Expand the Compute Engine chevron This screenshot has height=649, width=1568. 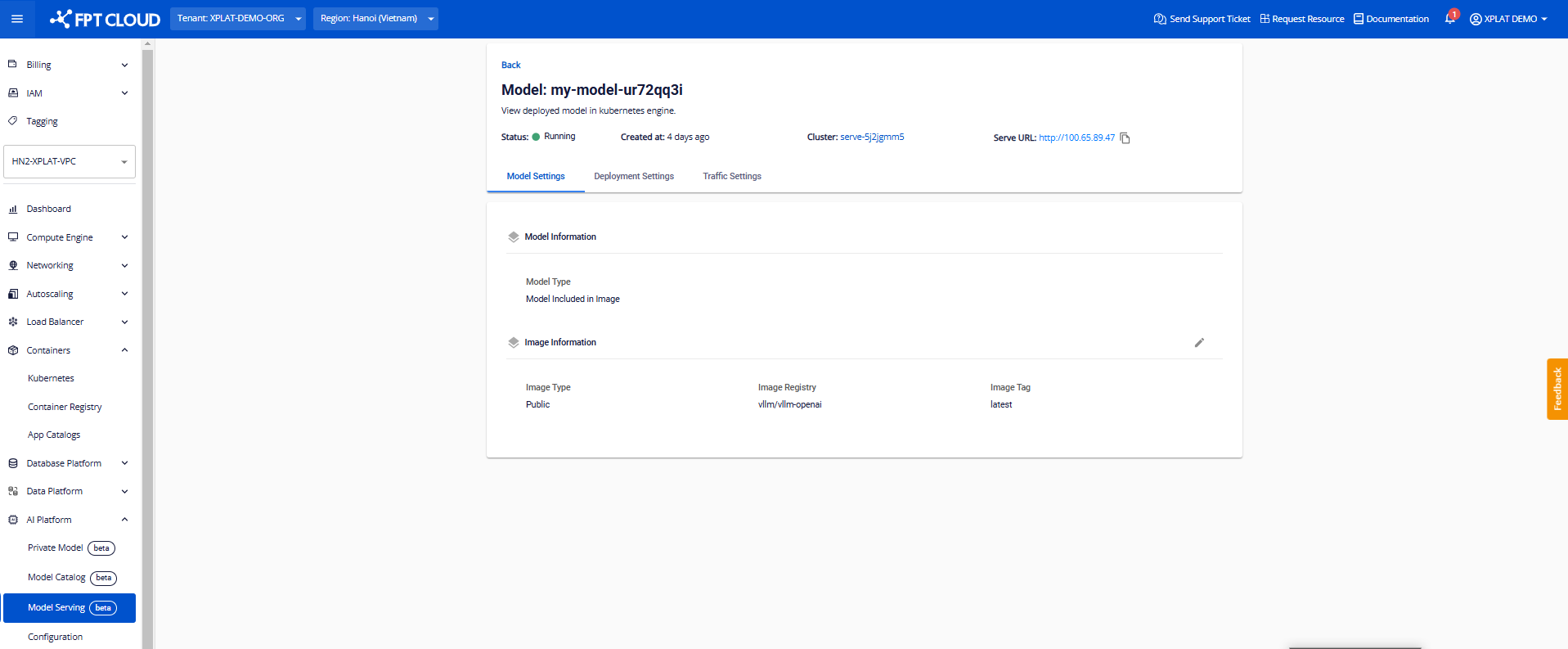point(124,237)
